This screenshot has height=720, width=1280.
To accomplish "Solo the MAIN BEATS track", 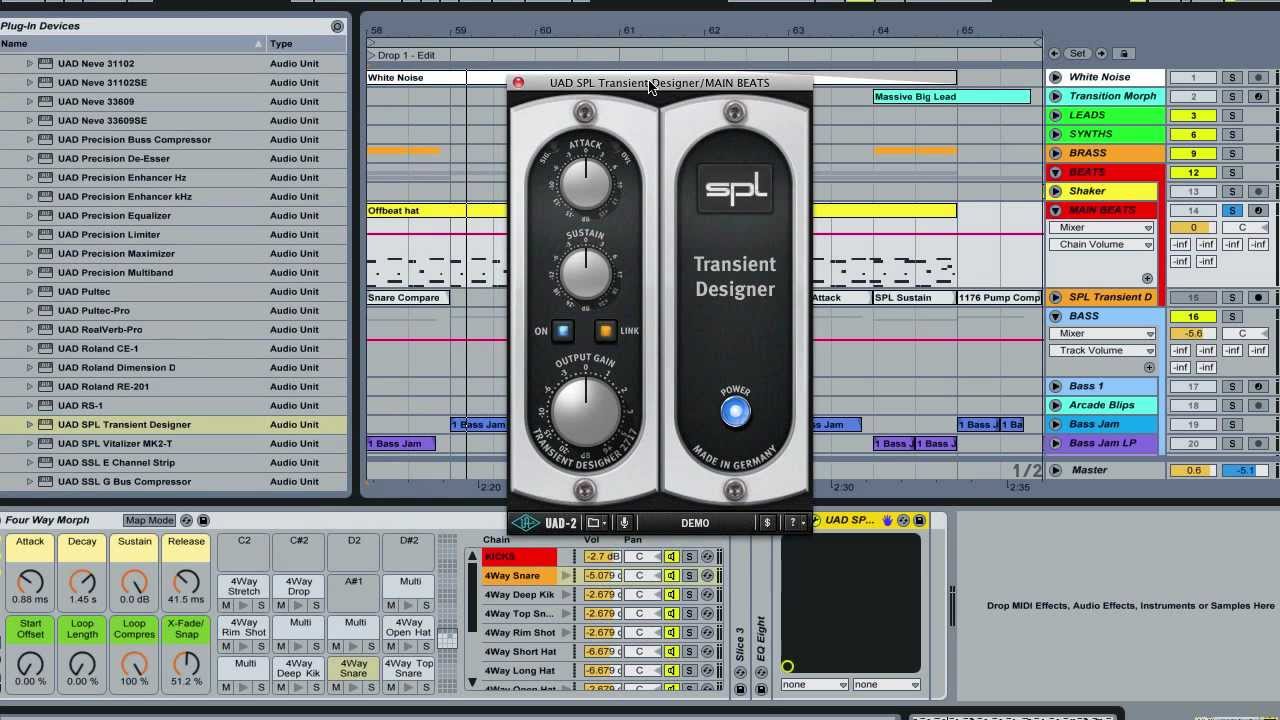I will [x=1232, y=210].
